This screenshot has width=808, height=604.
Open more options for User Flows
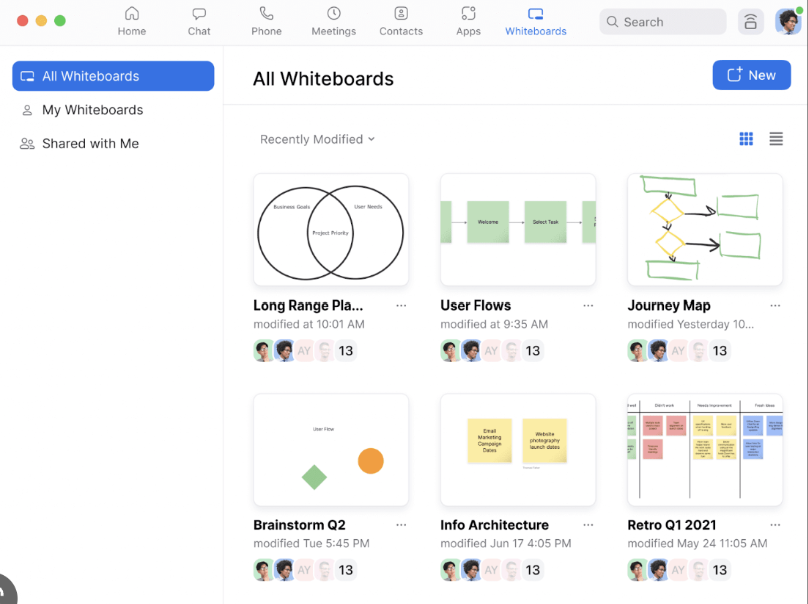(588, 306)
